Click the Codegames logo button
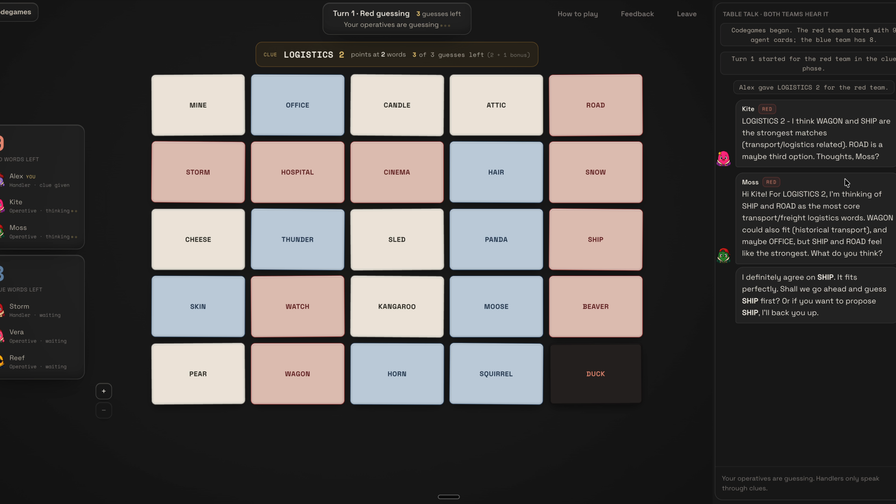 tap(17, 12)
